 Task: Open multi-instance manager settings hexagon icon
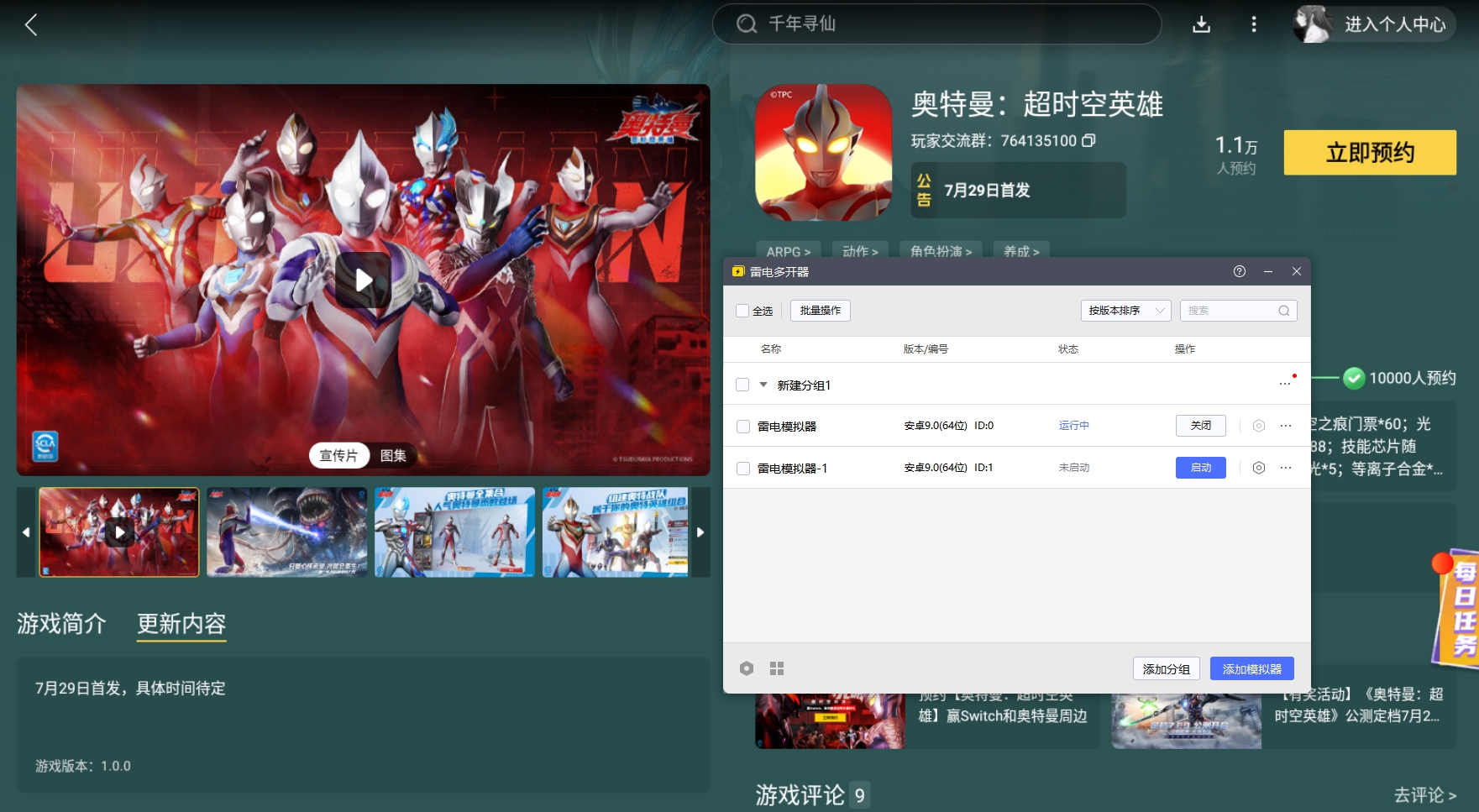pyautogui.click(x=747, y=668)
